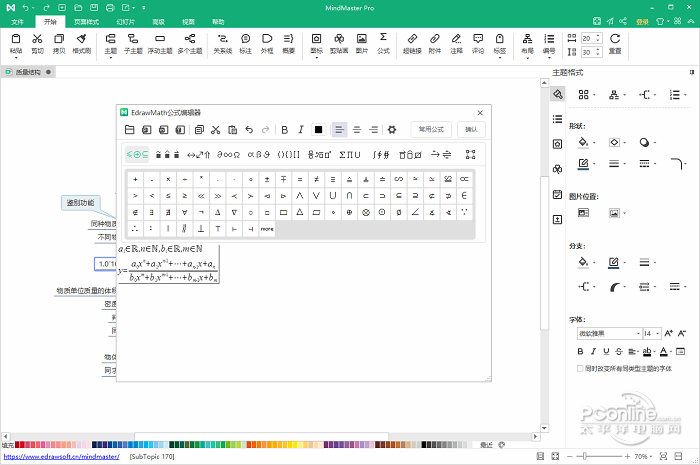The image size is (700, 465).
Task: Click the cut icon in formula editor
Action: click(x=216, y=129)
